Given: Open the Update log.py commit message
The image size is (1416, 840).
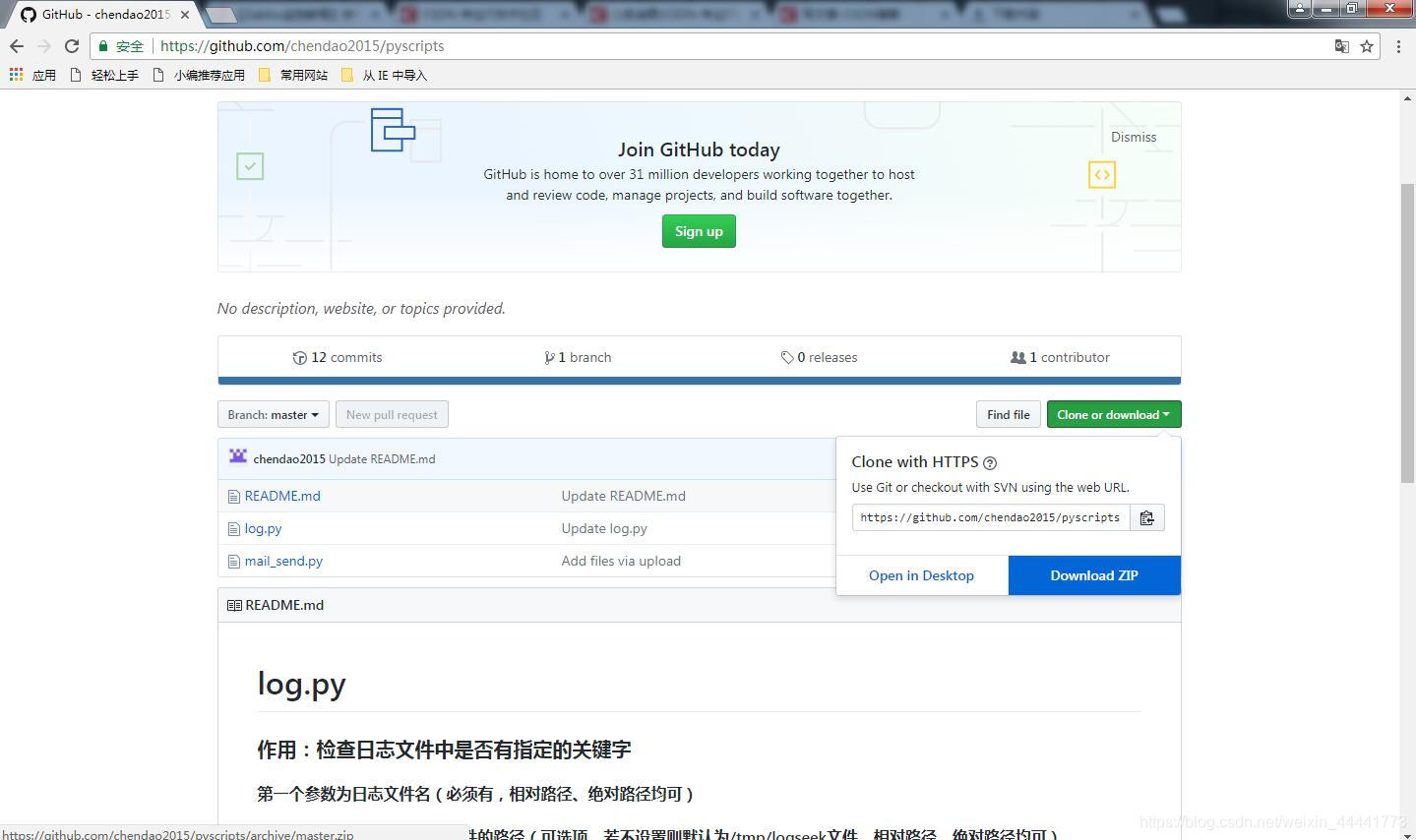Looking at the screenshot, I should click(604, 529).
